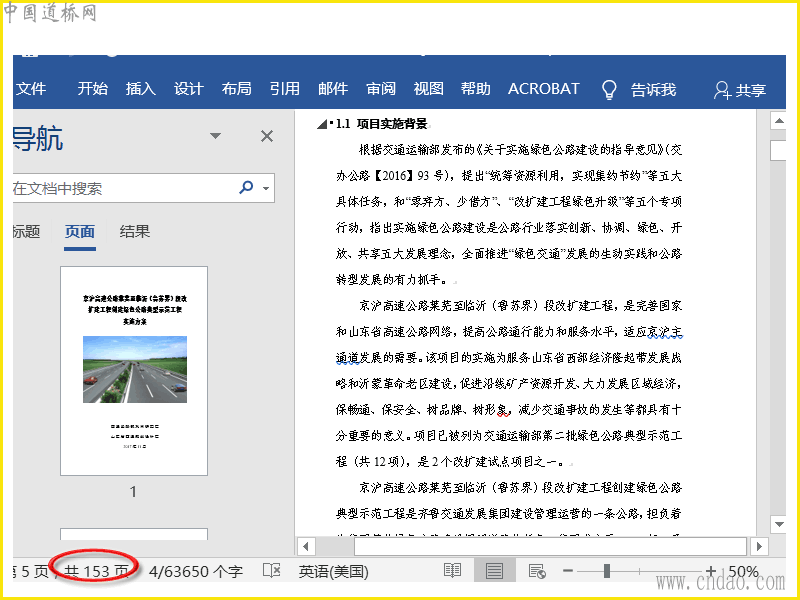The image size is (800, 600).
Task: Click the magnifier search icon
Action: (x=246, y=188)
